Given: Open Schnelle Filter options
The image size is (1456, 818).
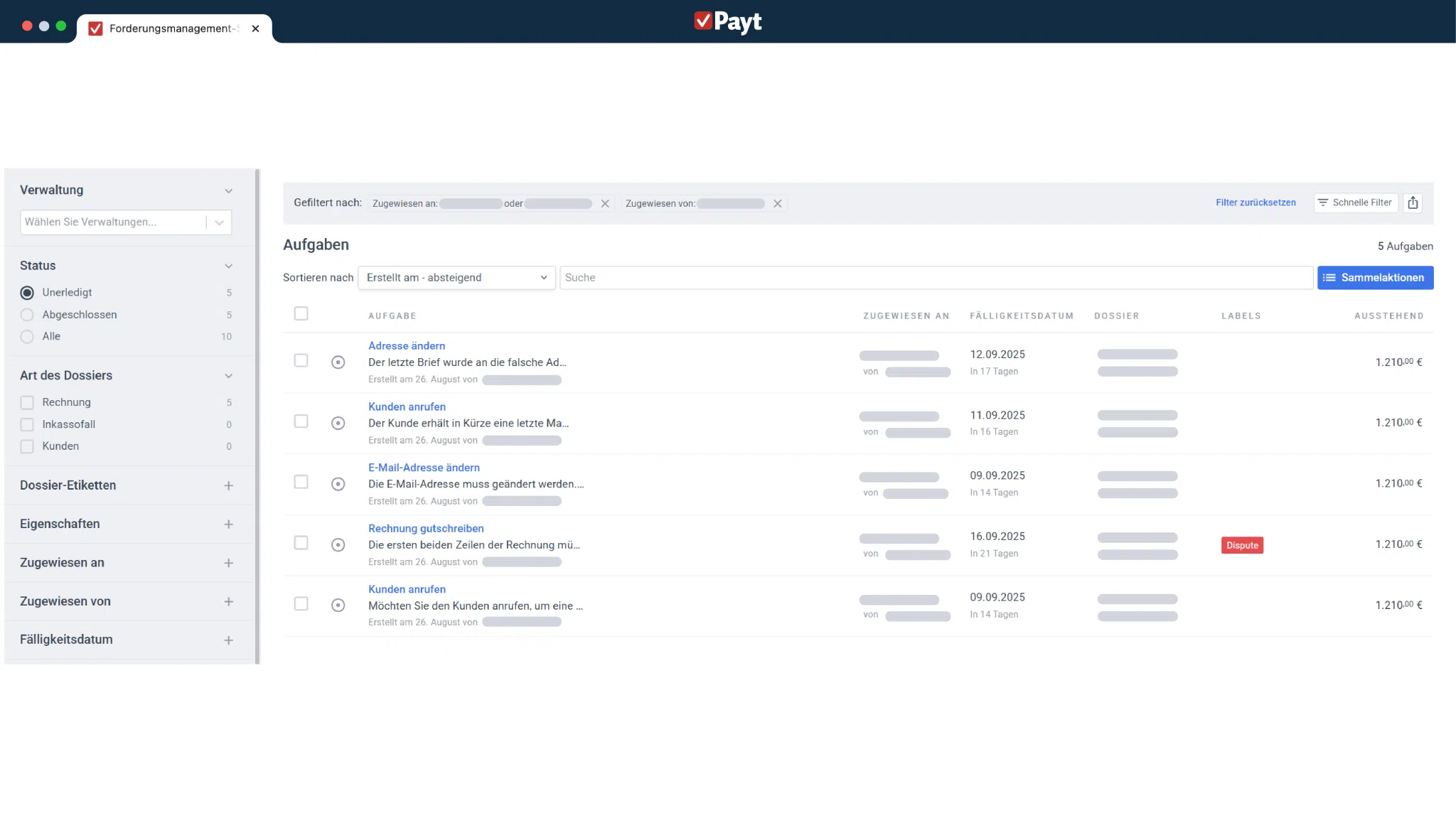Looking at the screenshot, I should click(x=1355, y=203).
